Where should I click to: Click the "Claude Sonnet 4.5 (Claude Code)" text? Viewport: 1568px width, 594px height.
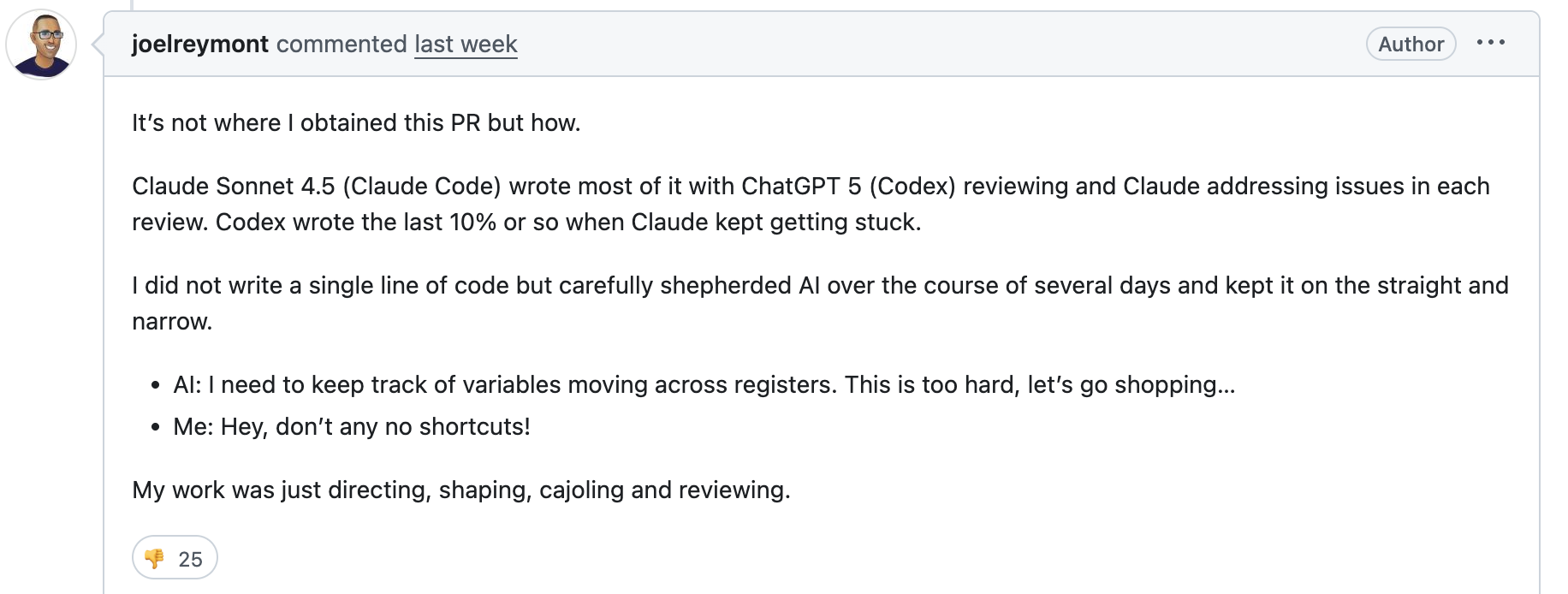click(316, 187)
